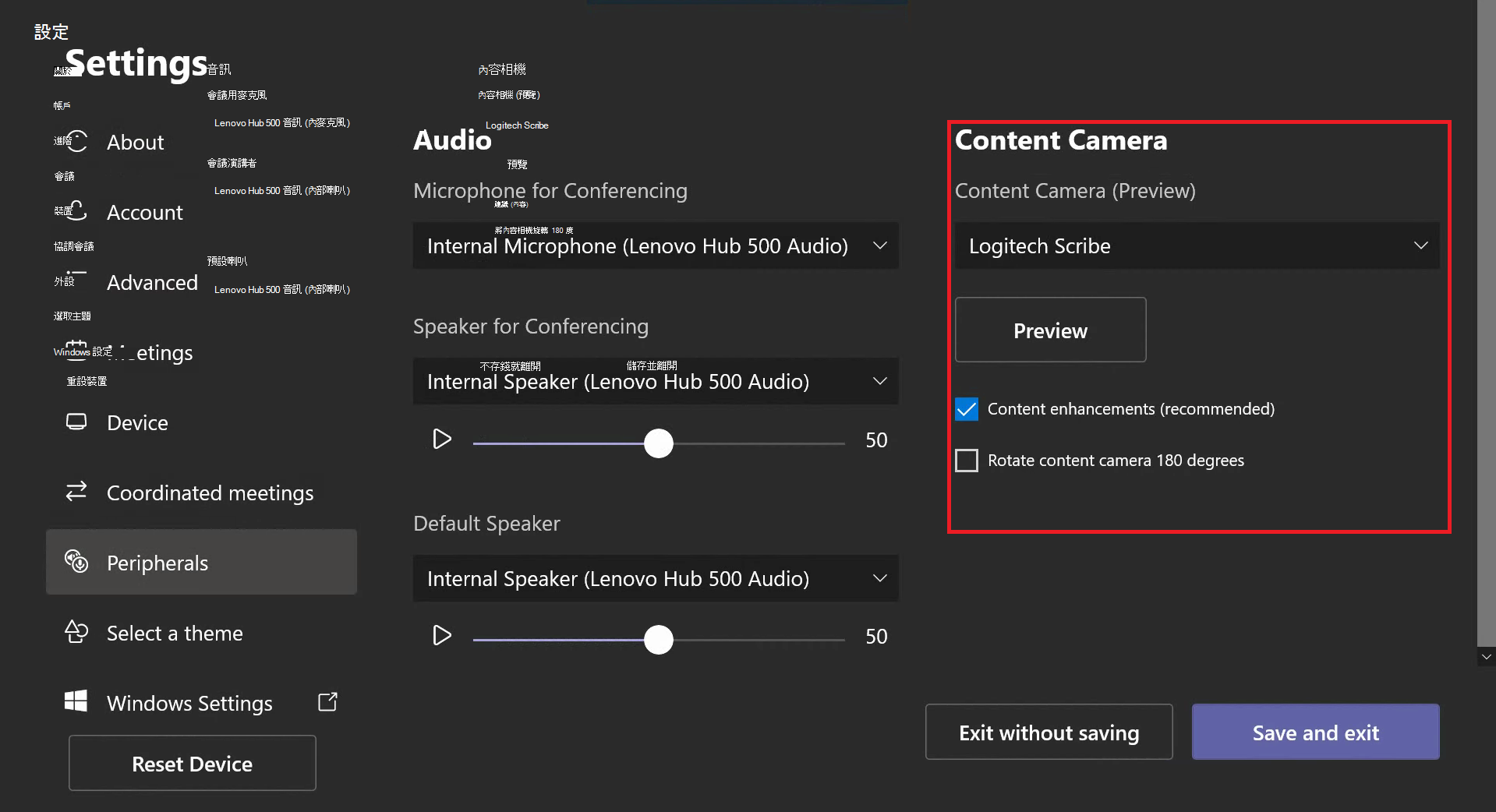Click the scrollbar down arrow

tap(1487, 657)
